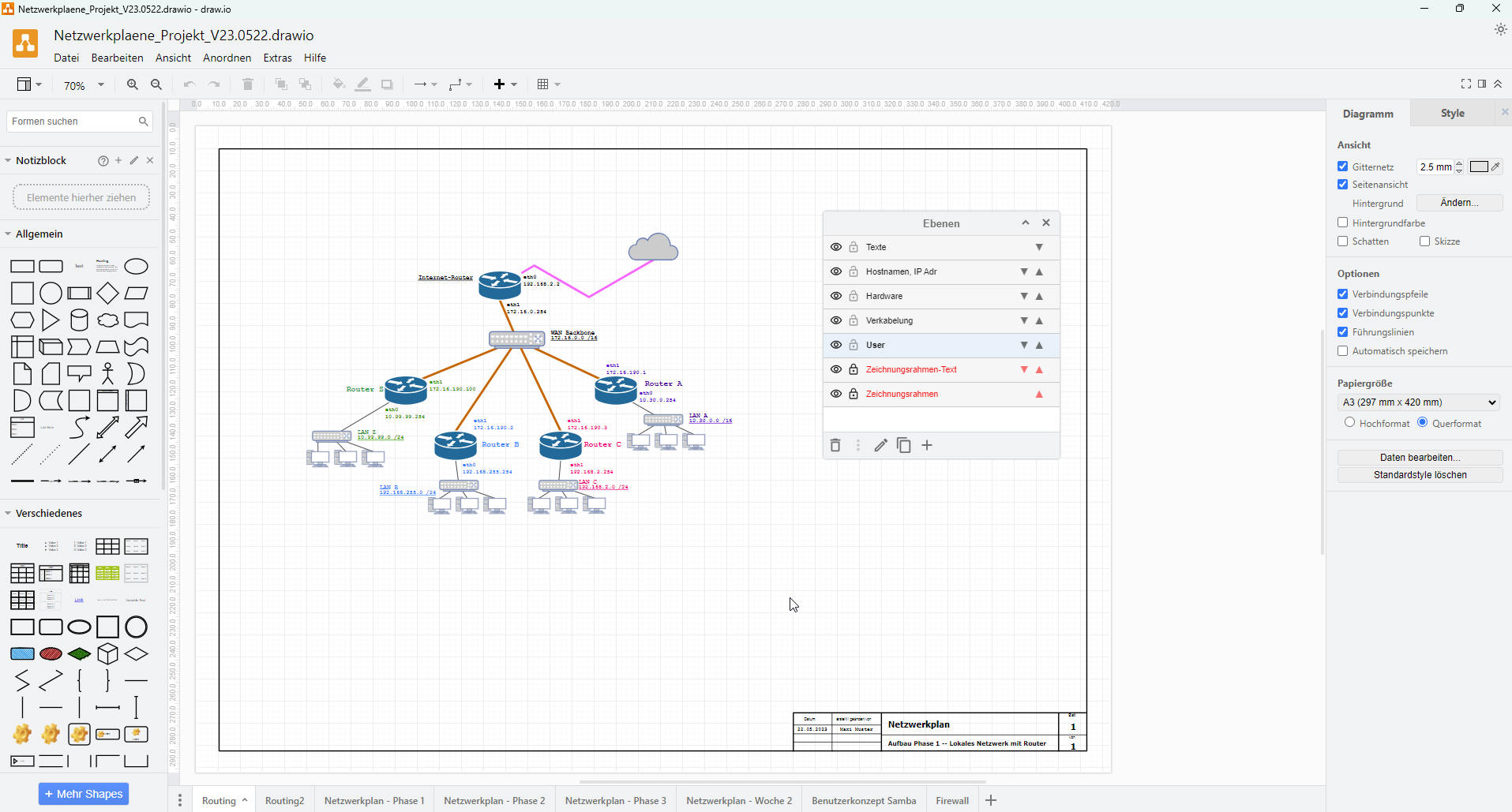Delete the selected layer in Ebenen panel
The width and height of the screenshot is (1512, 812).
pos(835,446)
